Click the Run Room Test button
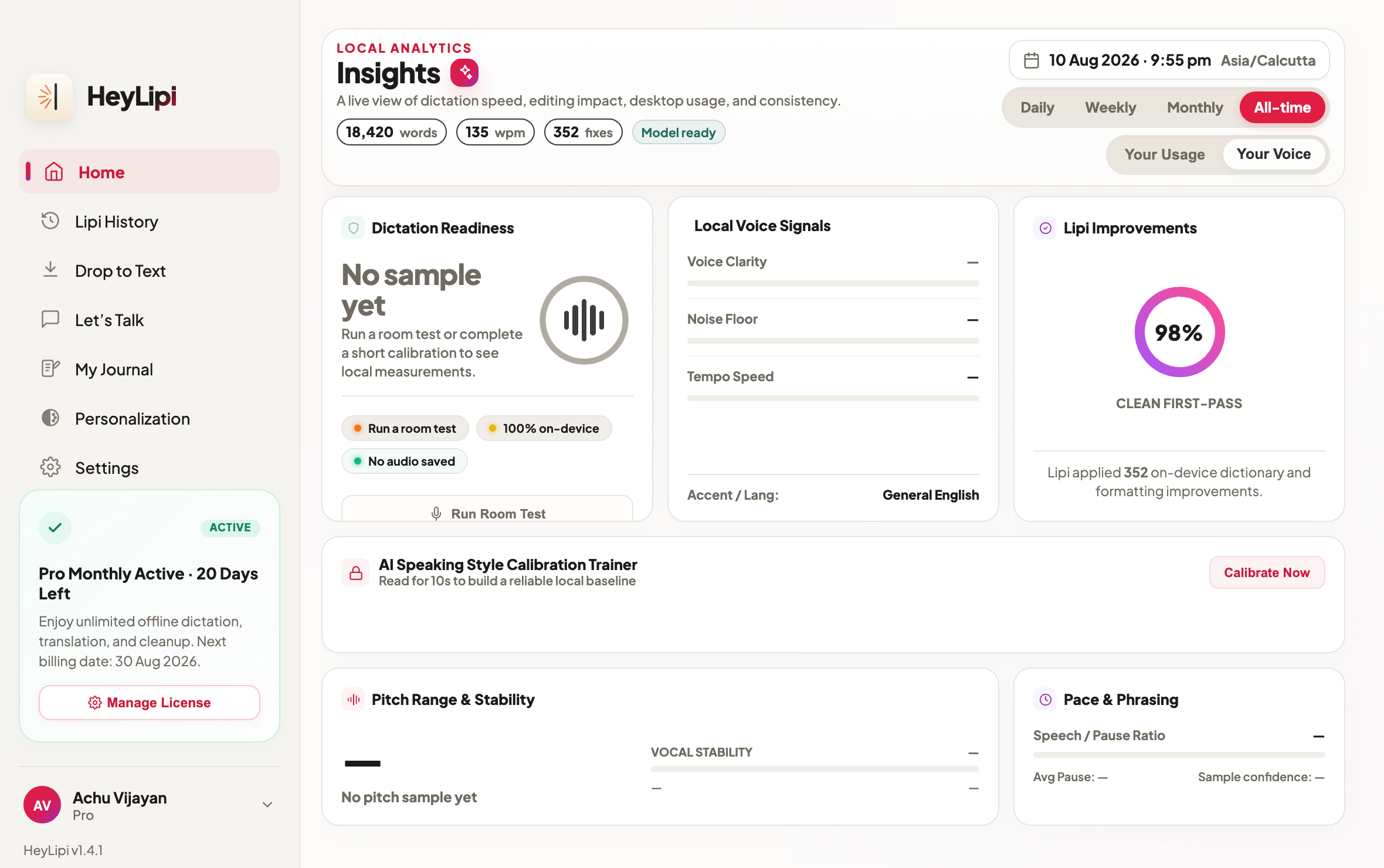The height and width of the screenshot is (868, 1384). tap(487, 509)
